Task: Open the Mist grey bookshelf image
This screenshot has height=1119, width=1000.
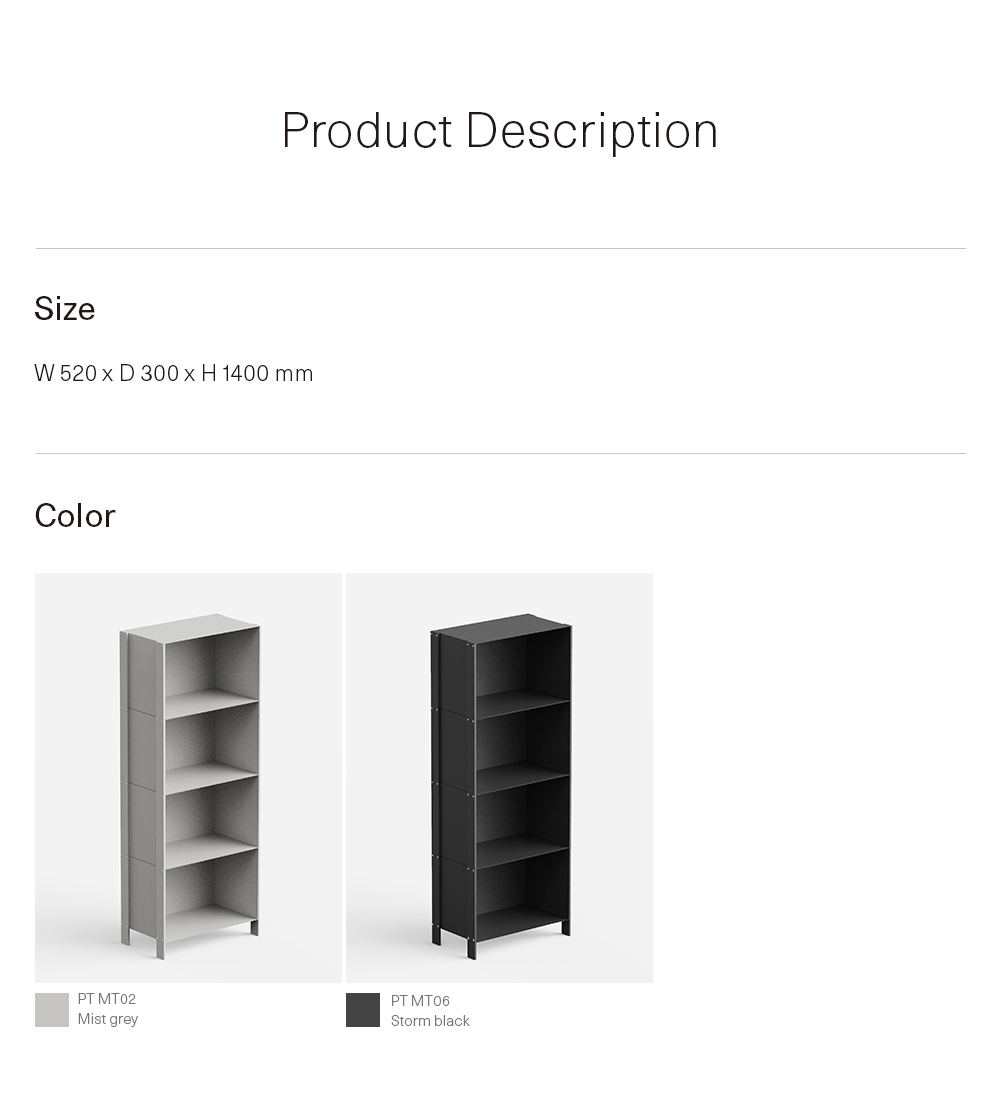Action: pyautogui.click(x=188, y=777)
